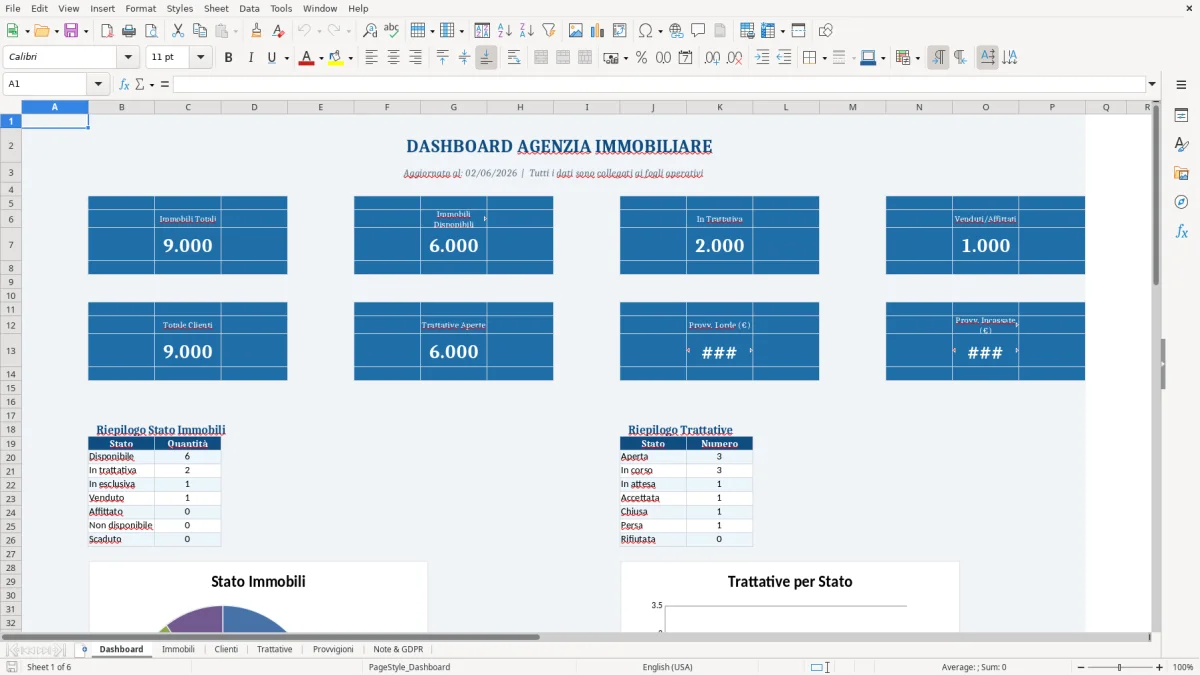Open borders dropdown arrow
Screen dimensions: 1200x675
point(823,58)
